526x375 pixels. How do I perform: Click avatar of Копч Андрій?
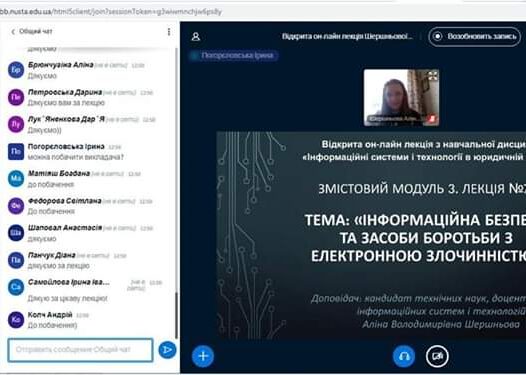pyautogui.click(x=16, y=320)
